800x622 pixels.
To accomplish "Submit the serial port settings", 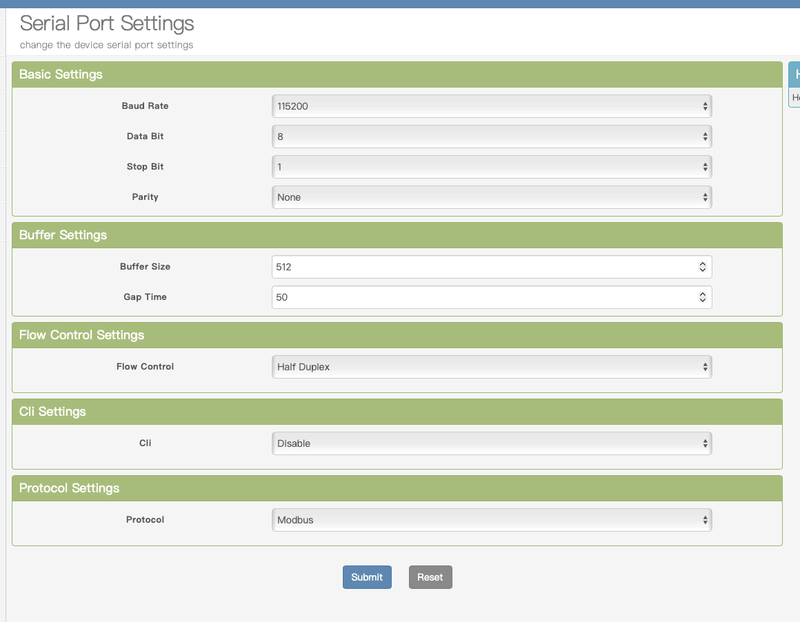I will click(x=367, y=577).
